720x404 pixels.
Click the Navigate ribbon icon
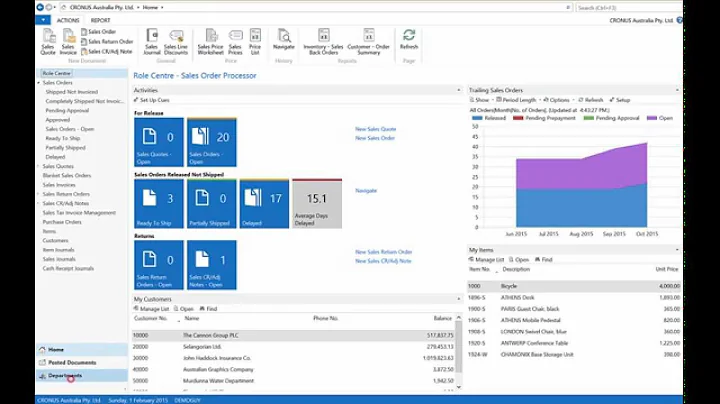284,39
